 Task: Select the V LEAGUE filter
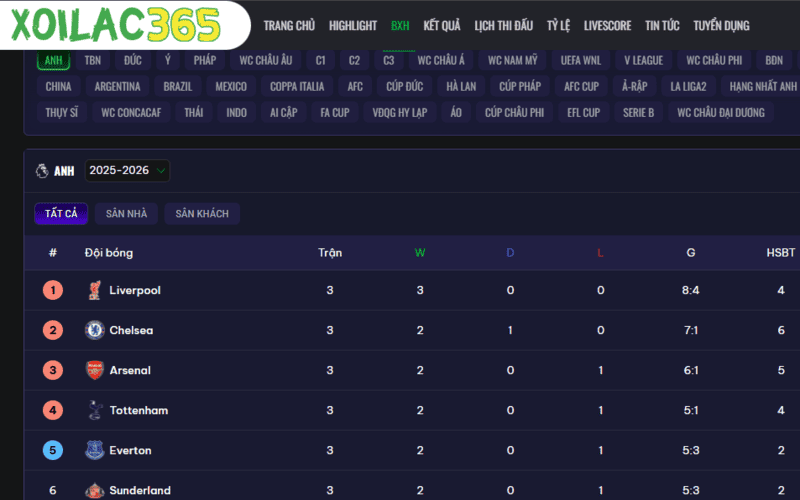(x=643, y=60)
